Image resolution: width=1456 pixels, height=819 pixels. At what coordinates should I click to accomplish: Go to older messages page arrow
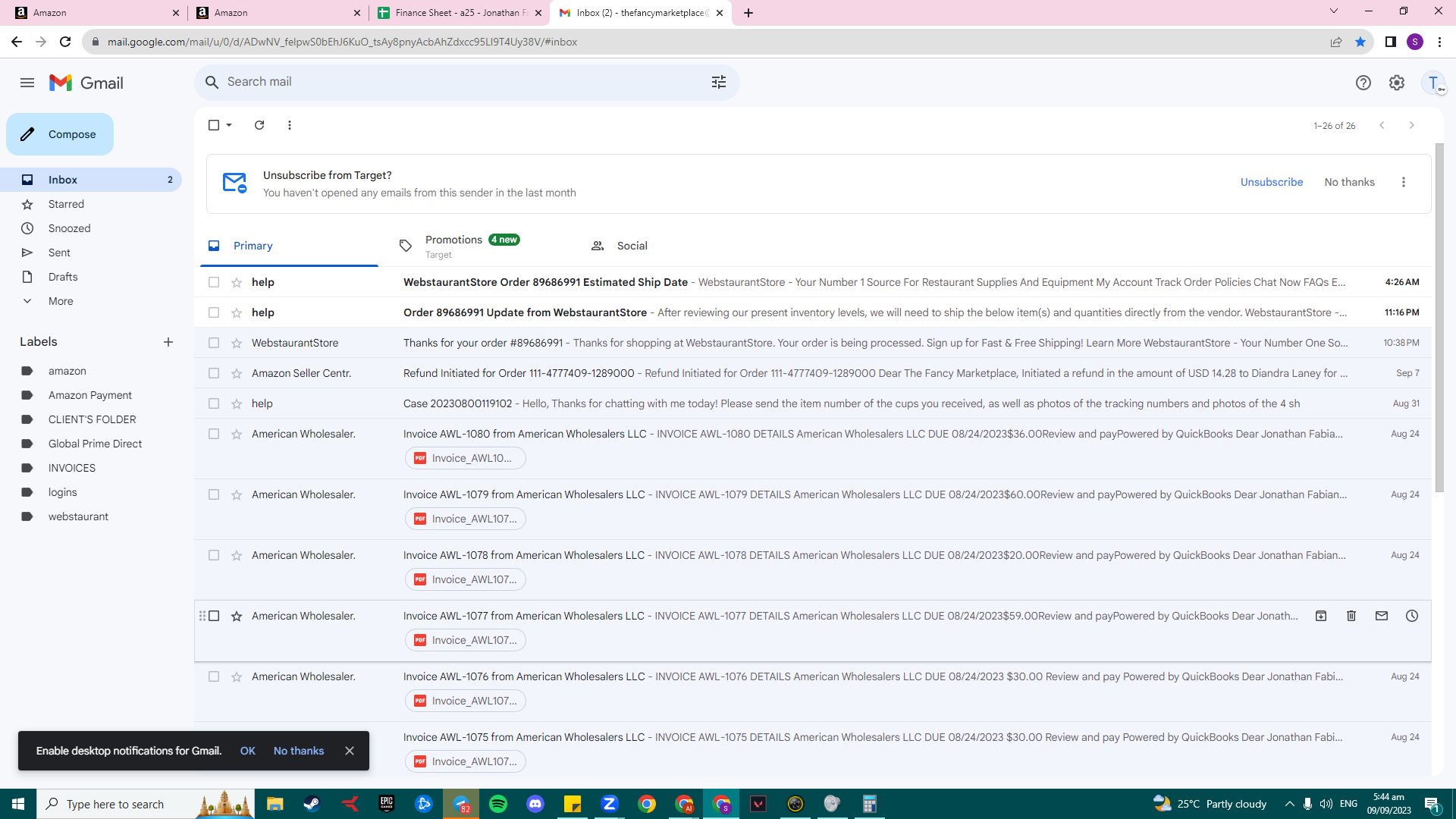pos(1412,125)
